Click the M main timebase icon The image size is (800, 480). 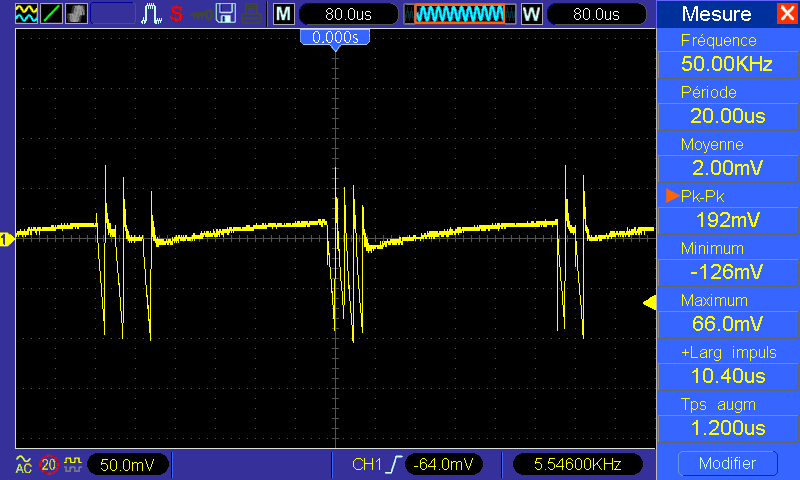click(x=284, y=14)
